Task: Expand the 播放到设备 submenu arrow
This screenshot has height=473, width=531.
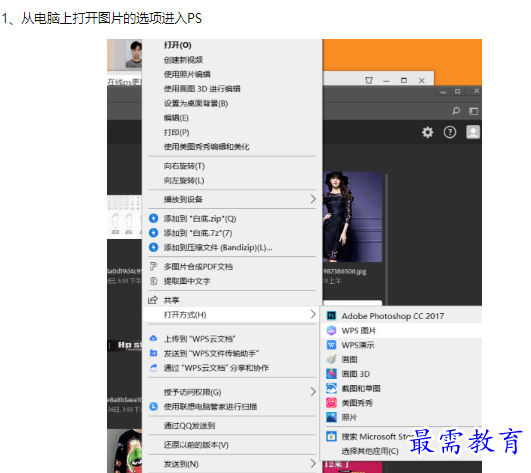Action: pyautogui.click(x=313, y=199)
